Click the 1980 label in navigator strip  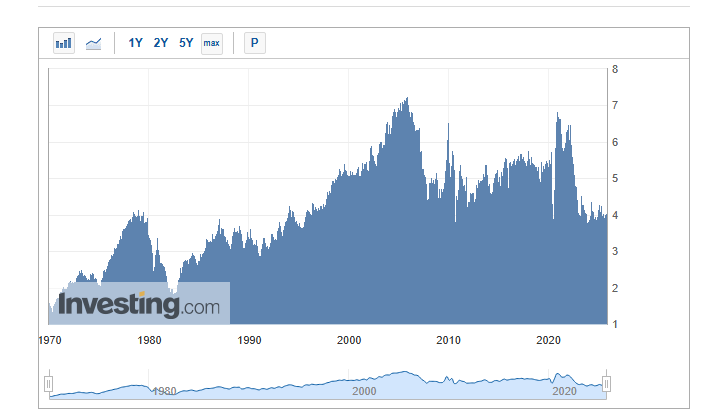click(x=164, y=392)
